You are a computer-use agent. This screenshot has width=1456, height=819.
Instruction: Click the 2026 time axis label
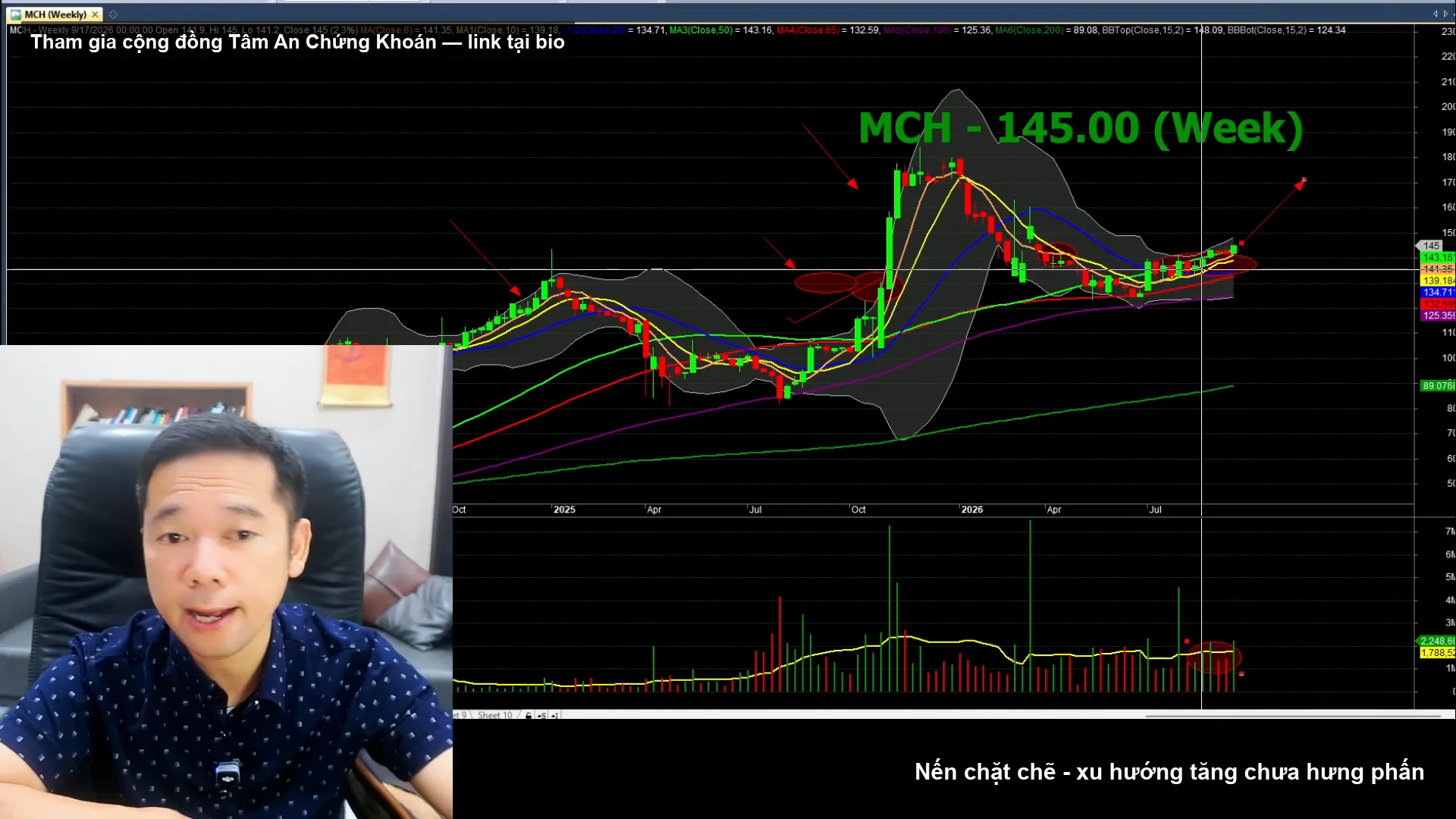click(971, 510)
